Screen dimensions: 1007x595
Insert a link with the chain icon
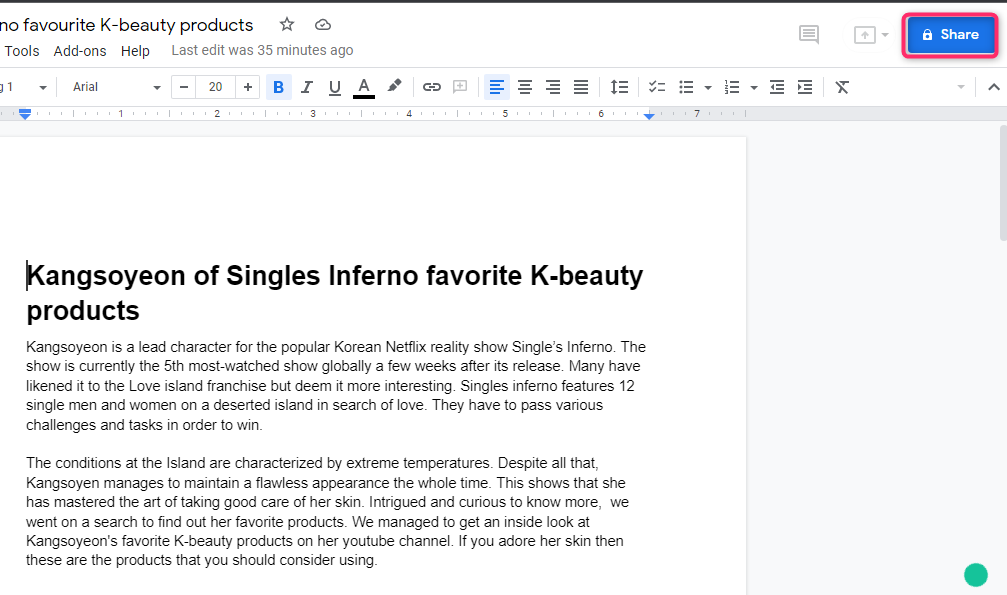(x=432, y=87)
